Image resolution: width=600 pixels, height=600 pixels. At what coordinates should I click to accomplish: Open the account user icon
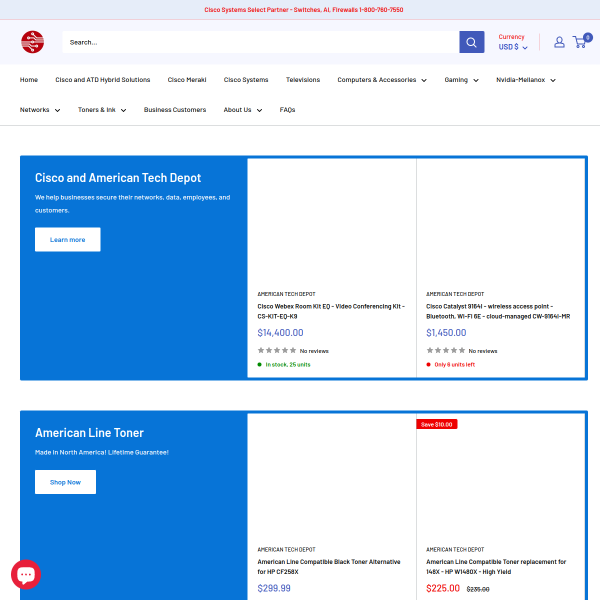click(559, 42)
